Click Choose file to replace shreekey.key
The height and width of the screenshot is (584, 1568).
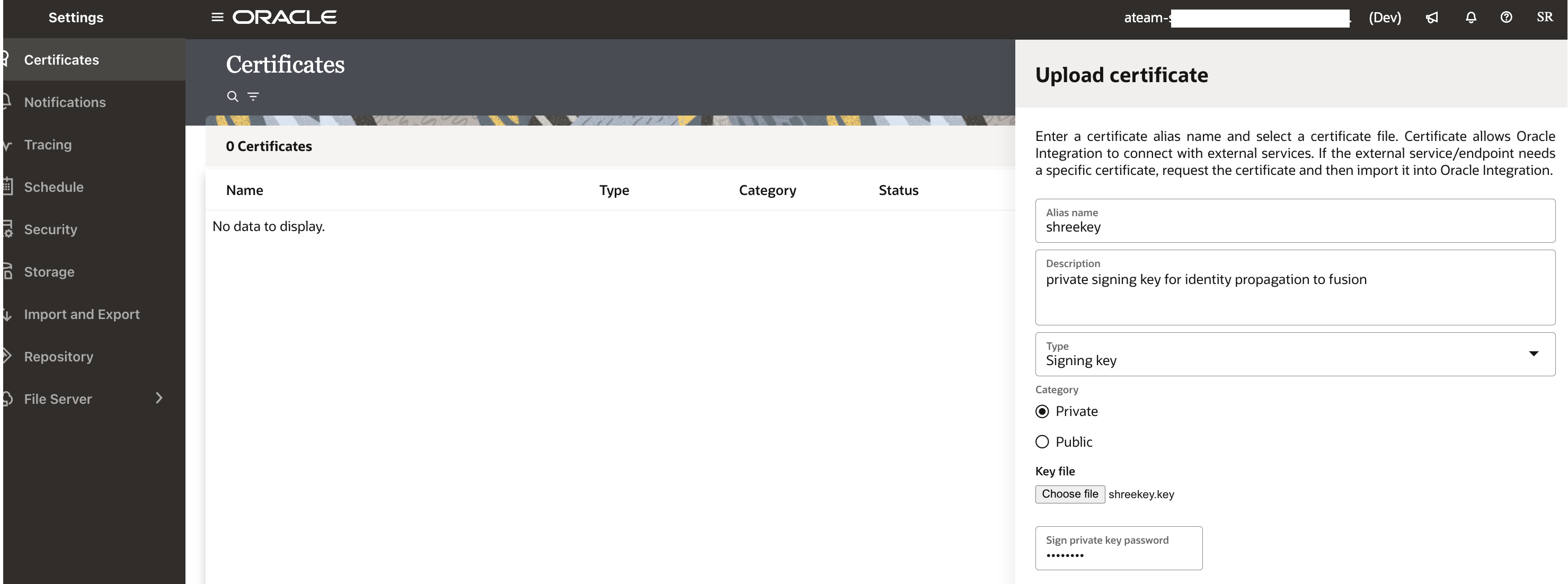[x=1069, y=494]
